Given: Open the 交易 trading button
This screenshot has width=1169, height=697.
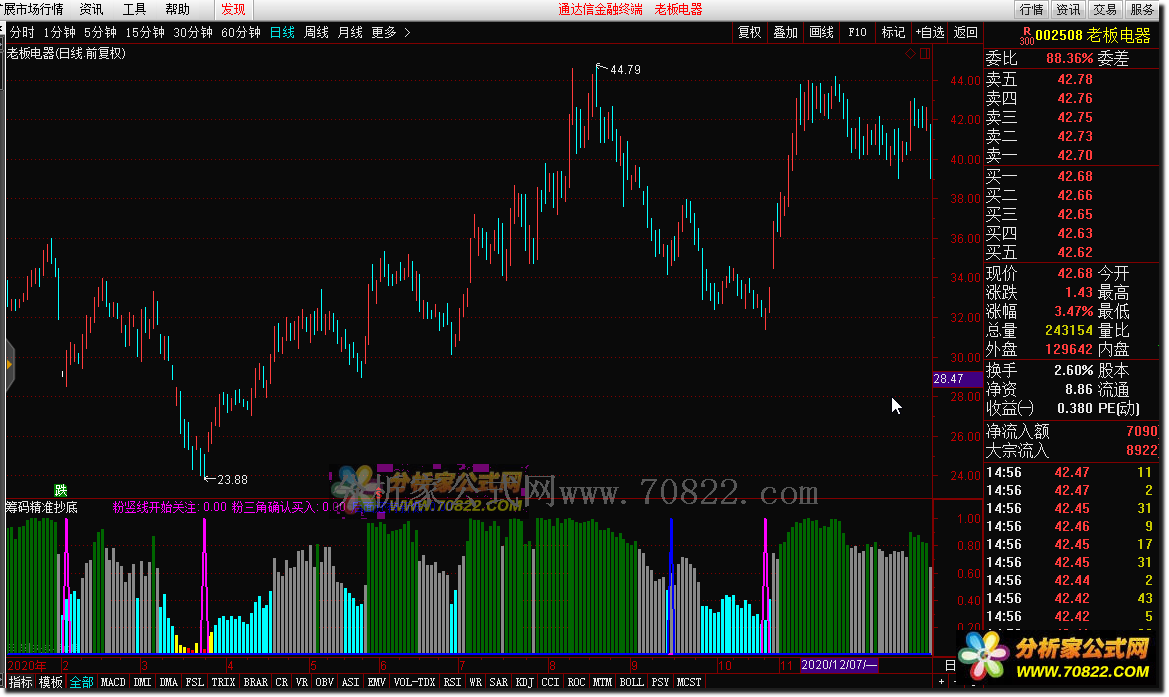Looking at the screenshot, I should [1105, 10].
